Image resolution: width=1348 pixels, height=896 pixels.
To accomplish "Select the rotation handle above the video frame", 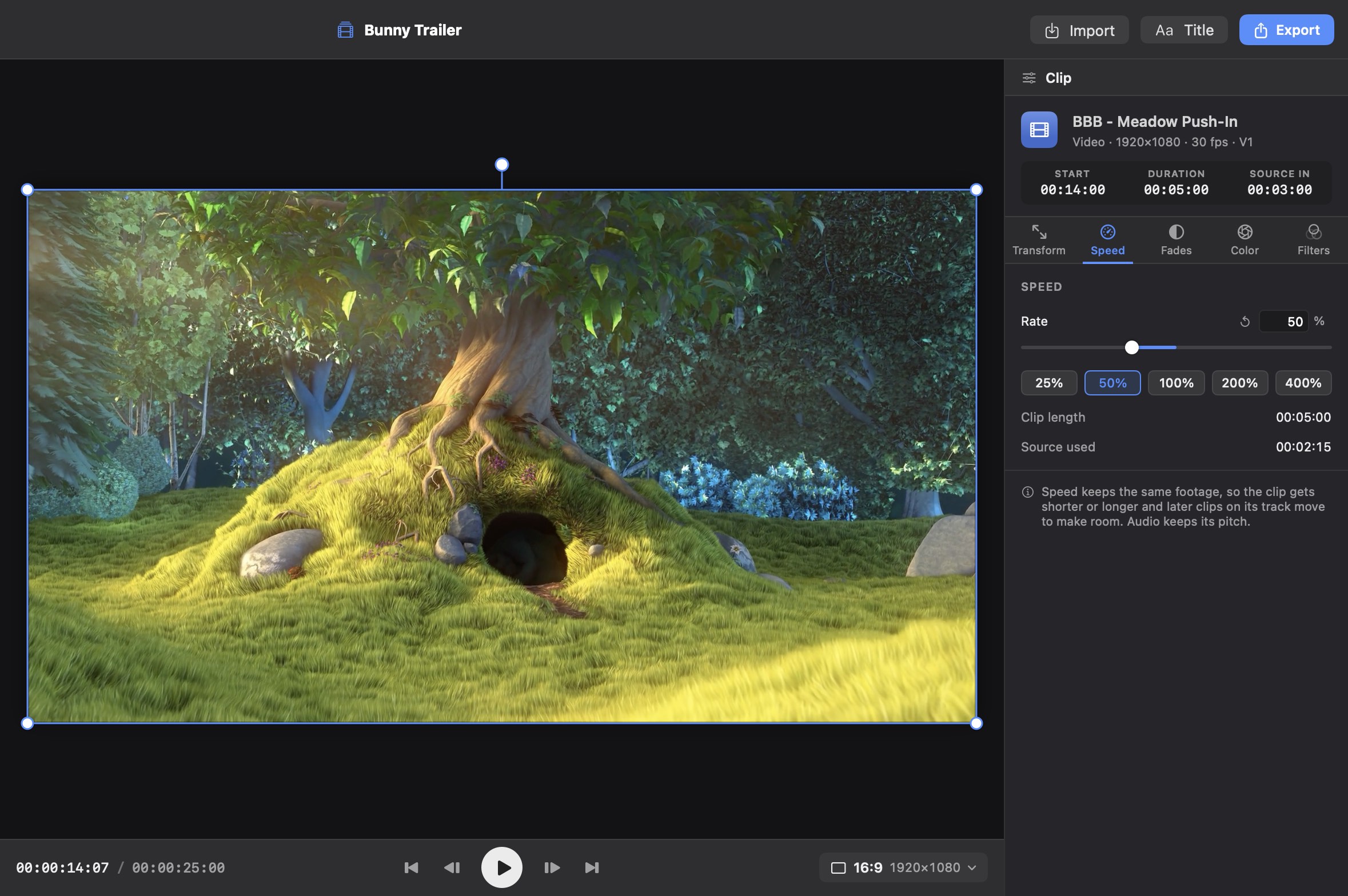I will 501,165.
